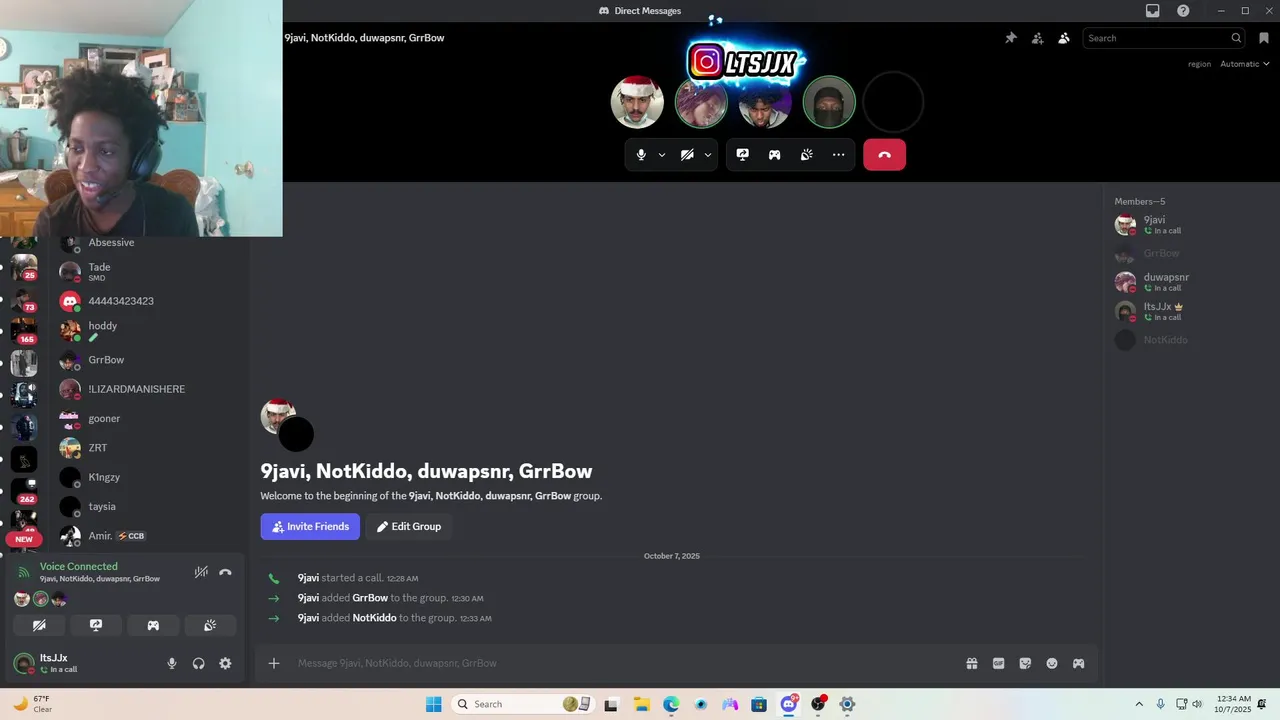Viewport: 1280px width, 720px height.
Task: Open camera options arrow in call bar
Action: (708, 155)
